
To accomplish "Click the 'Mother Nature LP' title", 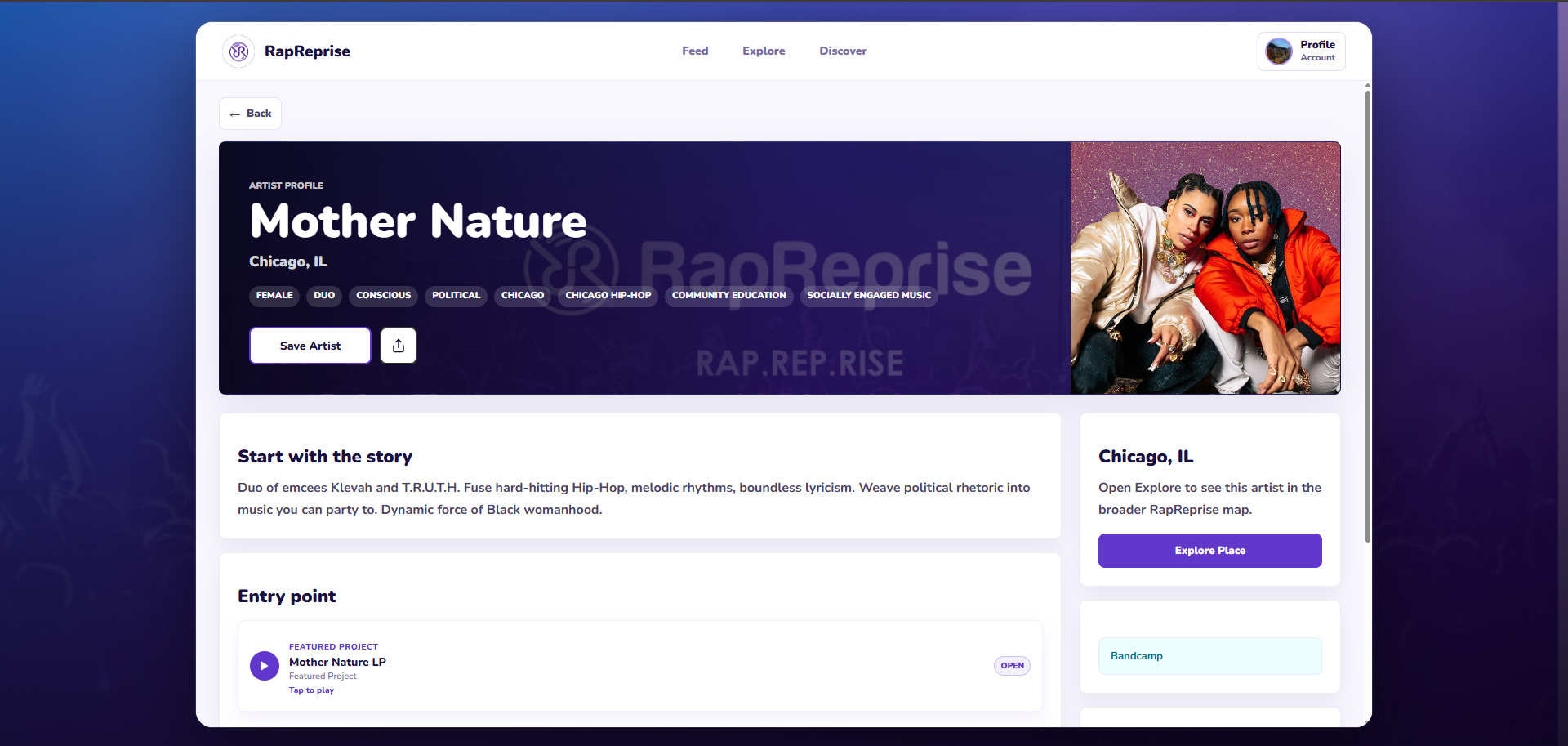I will pos(337,662).
